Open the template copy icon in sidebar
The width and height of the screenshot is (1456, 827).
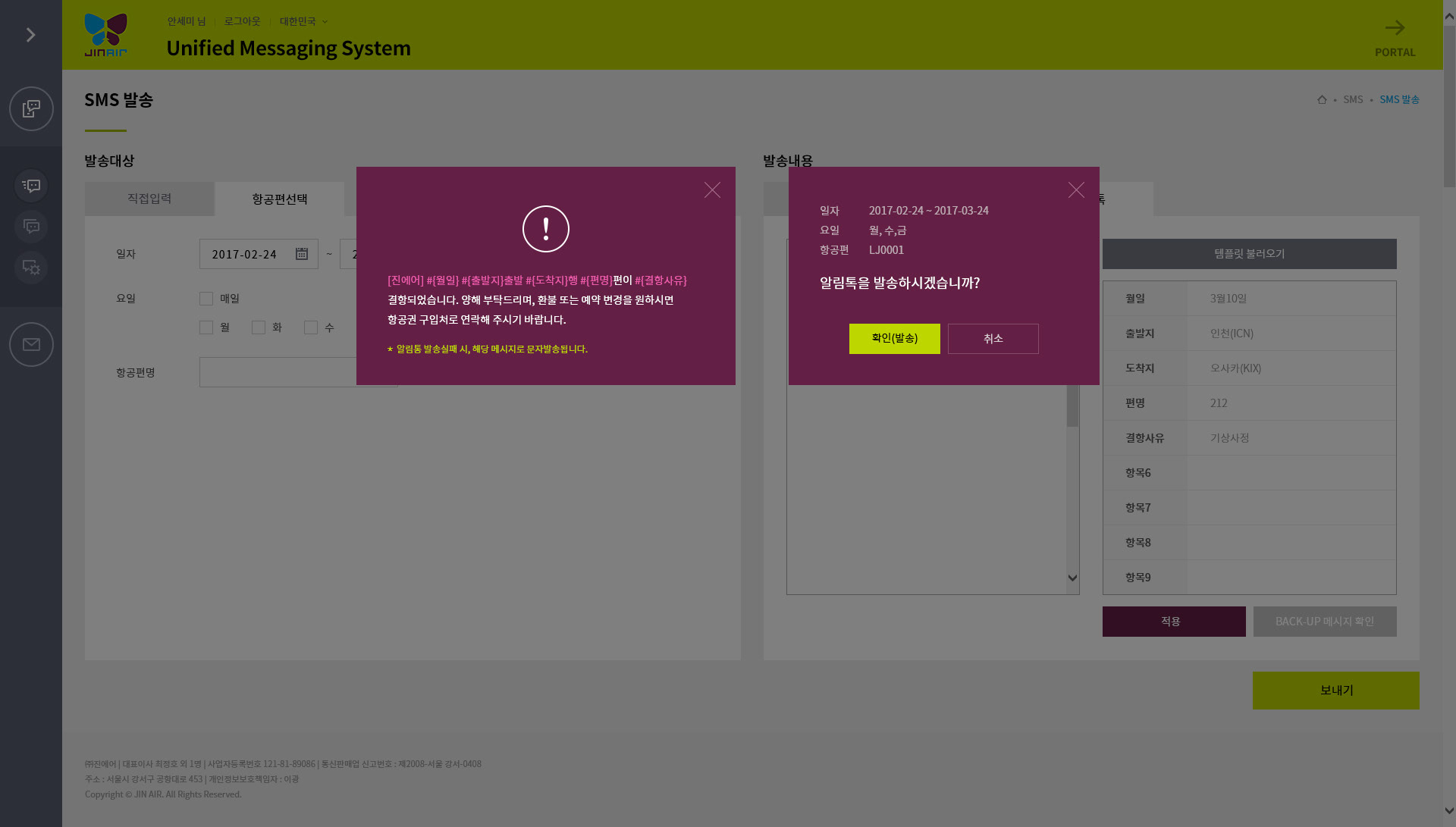(31, 108)
